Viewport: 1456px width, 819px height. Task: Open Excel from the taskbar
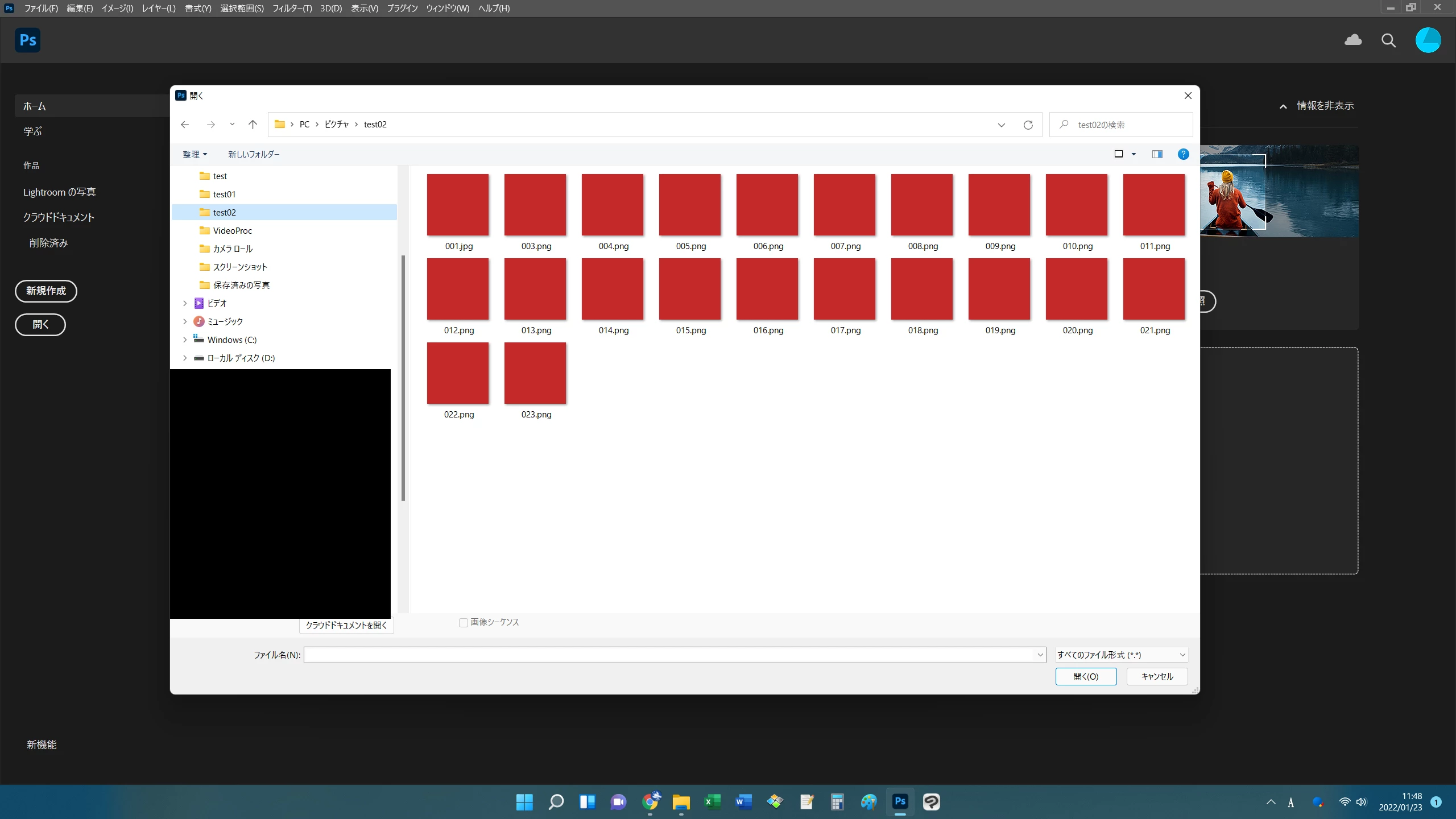point(712,802)
